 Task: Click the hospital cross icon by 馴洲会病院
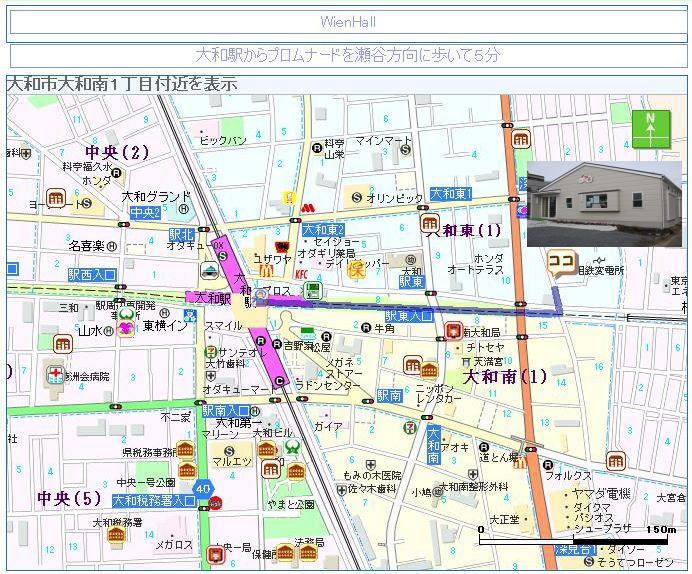coord(54,374)
